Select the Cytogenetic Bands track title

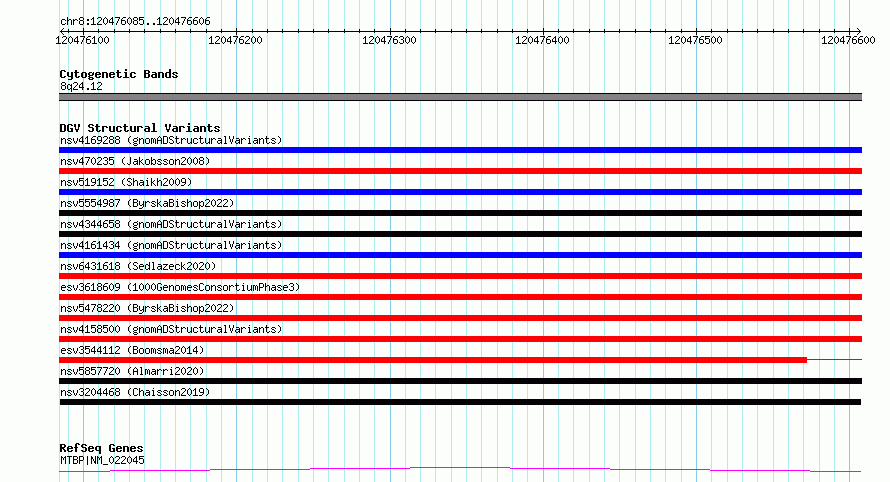tap(119, 74)
